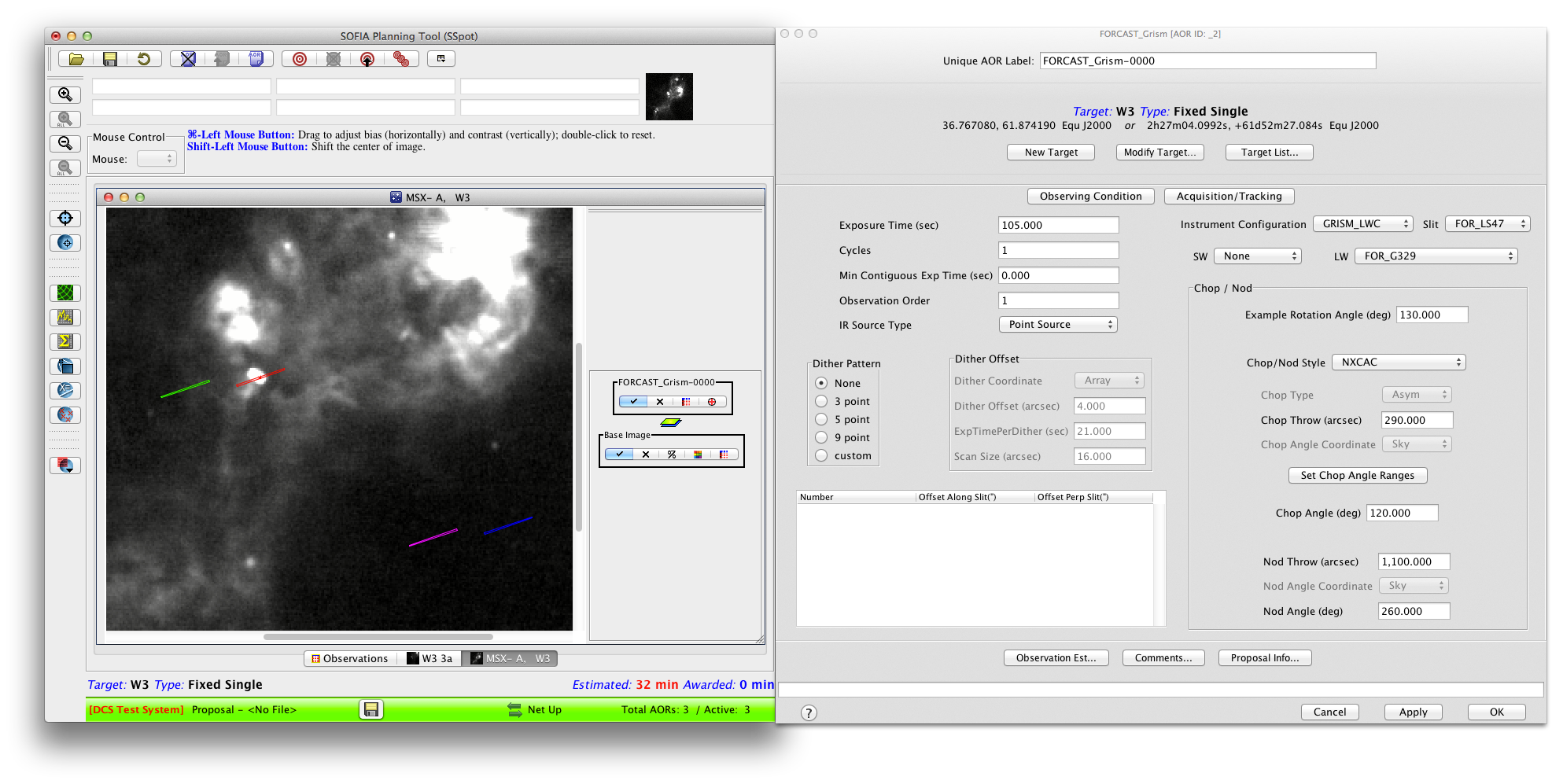Hide the FORCAST_Grism-0000 layer with X
Image resolution: width=1552 pixels, height=784 pixels.
660,402
